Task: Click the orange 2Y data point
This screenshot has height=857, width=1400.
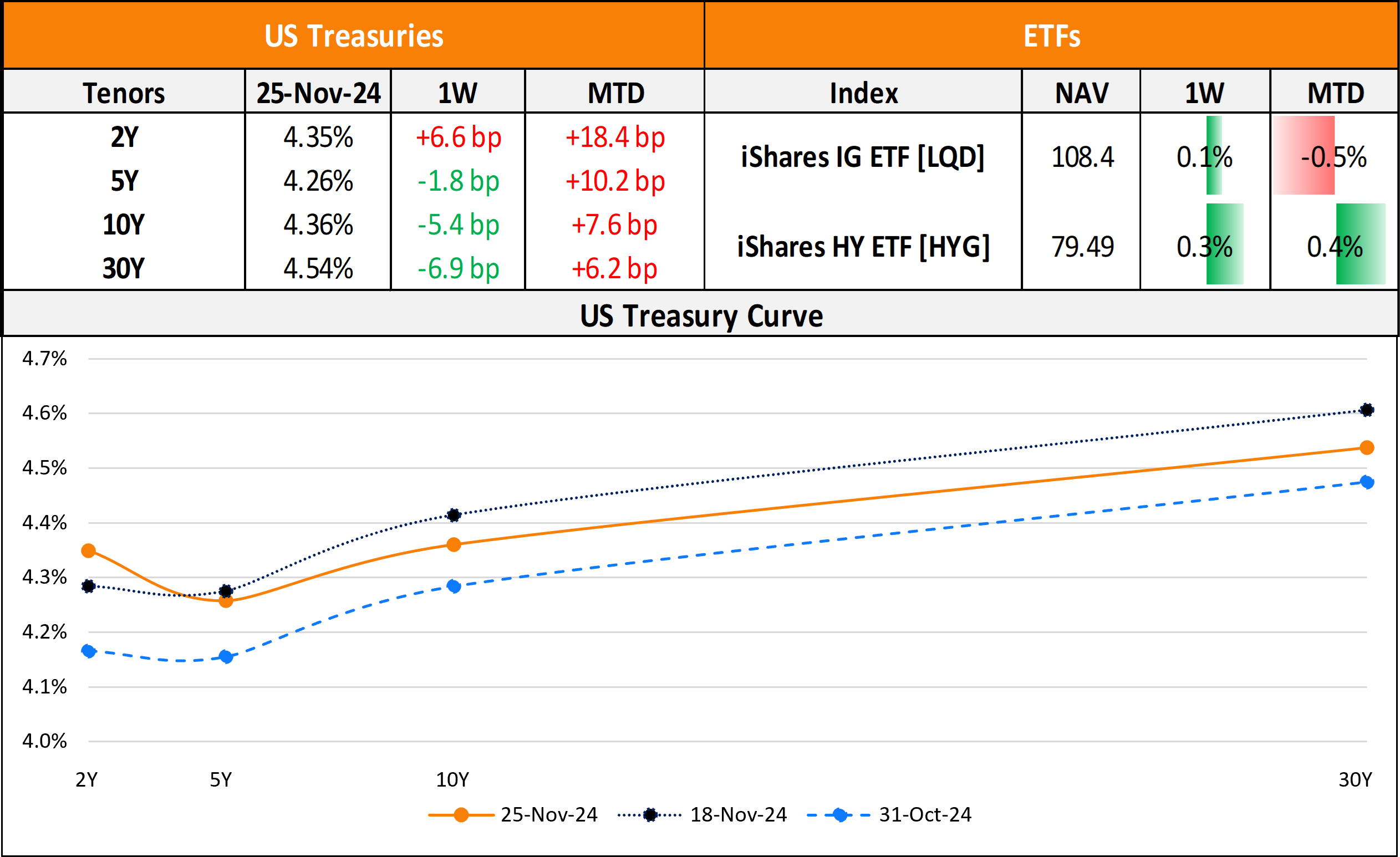Action: (89, 550)
